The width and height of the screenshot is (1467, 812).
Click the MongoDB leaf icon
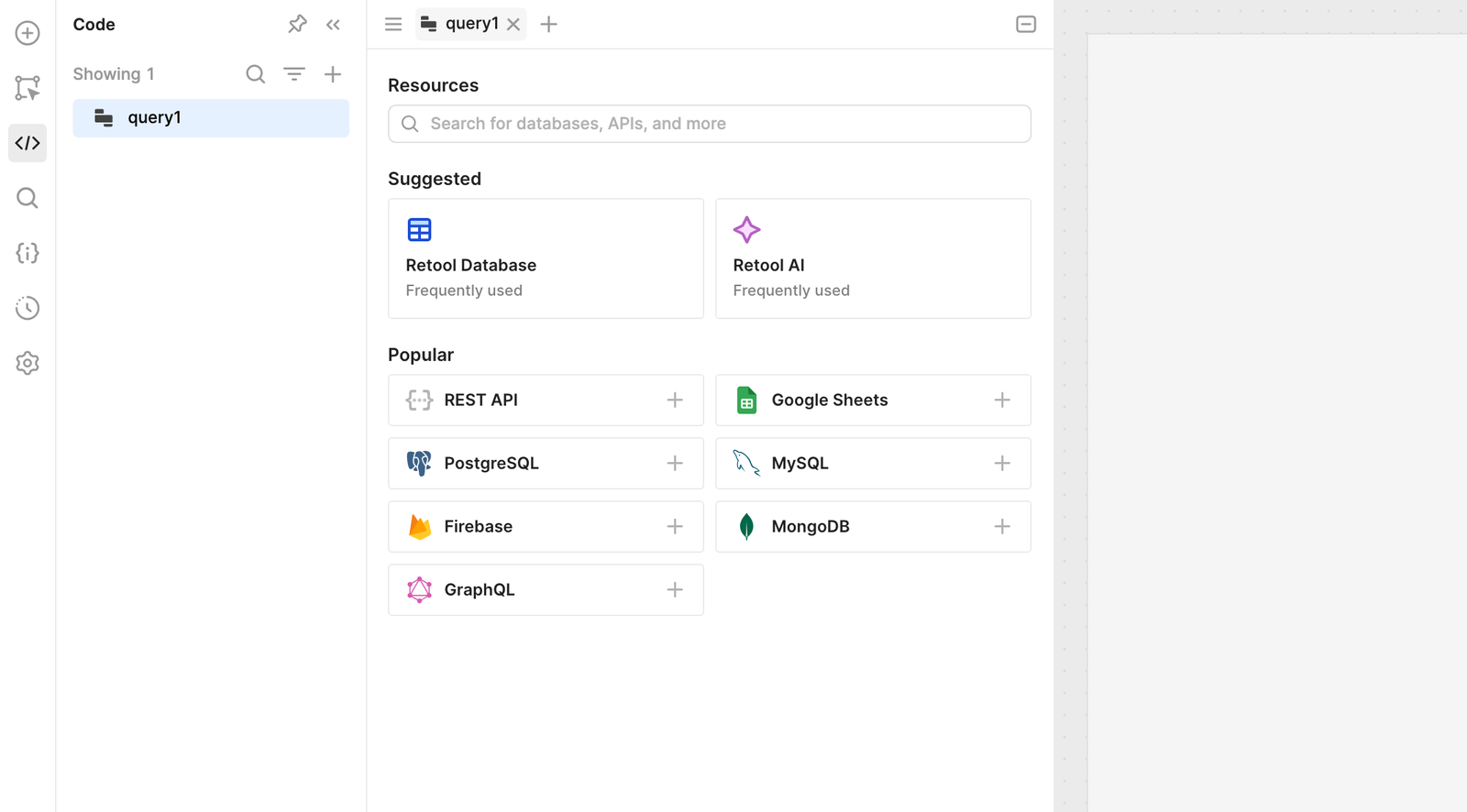point(746,527)
